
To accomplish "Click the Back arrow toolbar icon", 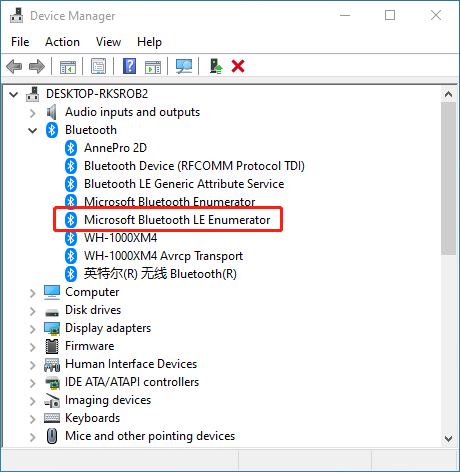I will 14,66.
